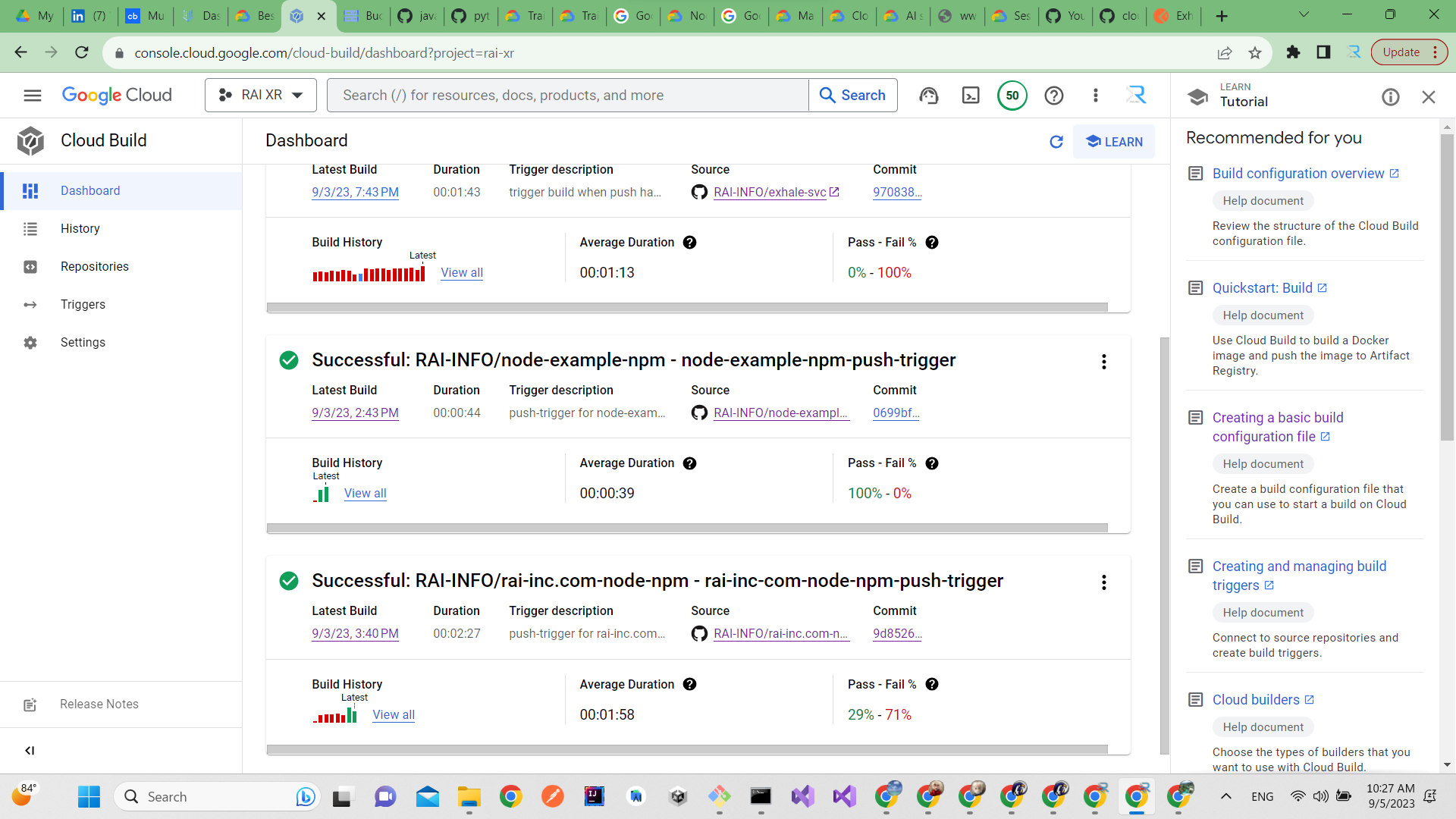View remaining free trial credits badge showing 50
Viewport: 1456px width, 819px height.
[x=1012, y=95]
